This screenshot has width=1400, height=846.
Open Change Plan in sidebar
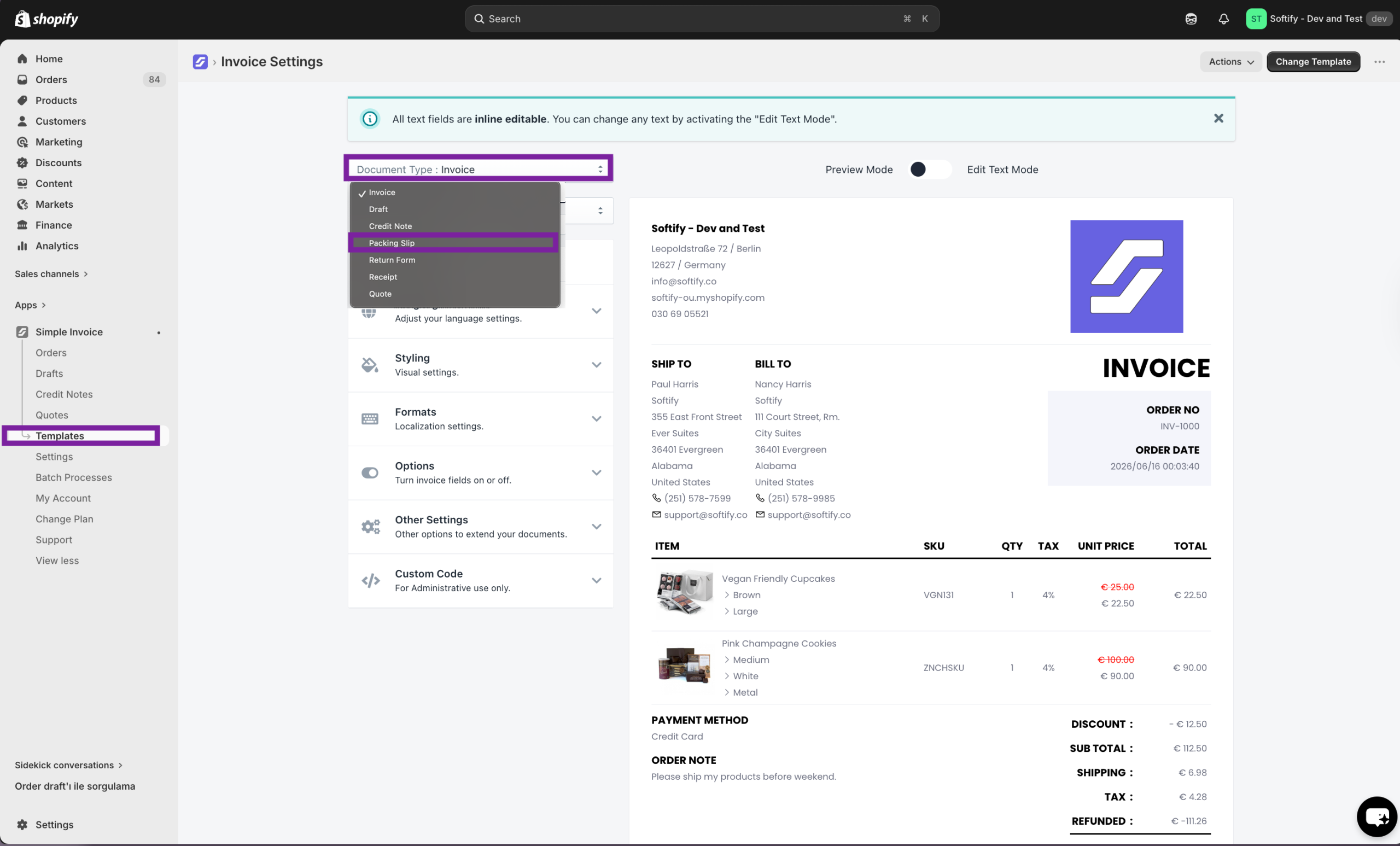click(64, 519)
